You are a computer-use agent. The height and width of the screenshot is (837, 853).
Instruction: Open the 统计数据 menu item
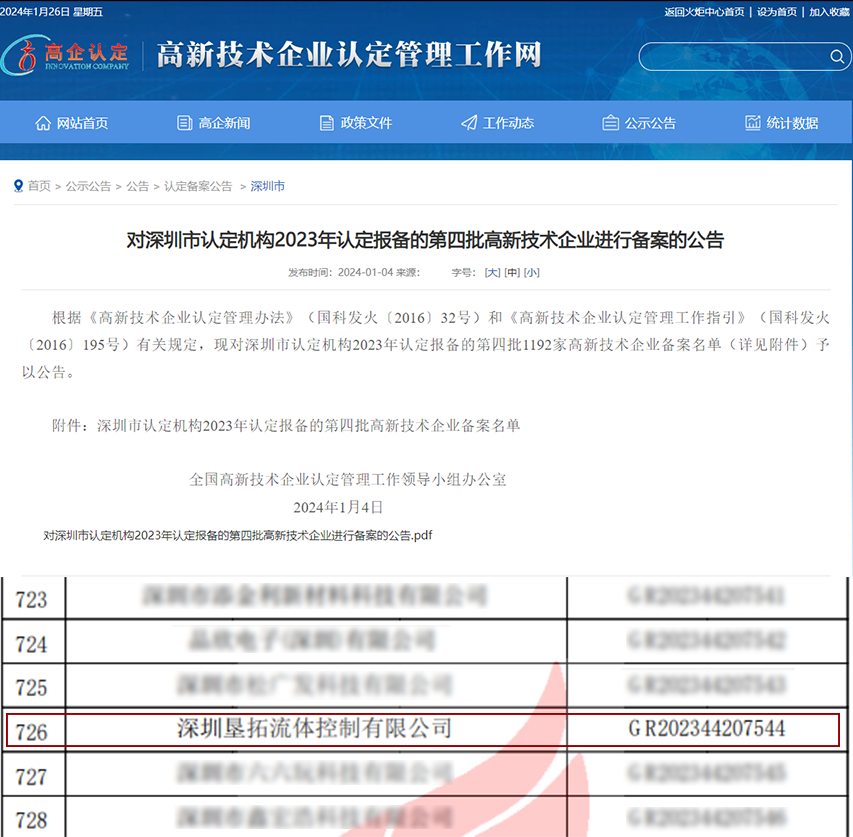click(792, 123)
